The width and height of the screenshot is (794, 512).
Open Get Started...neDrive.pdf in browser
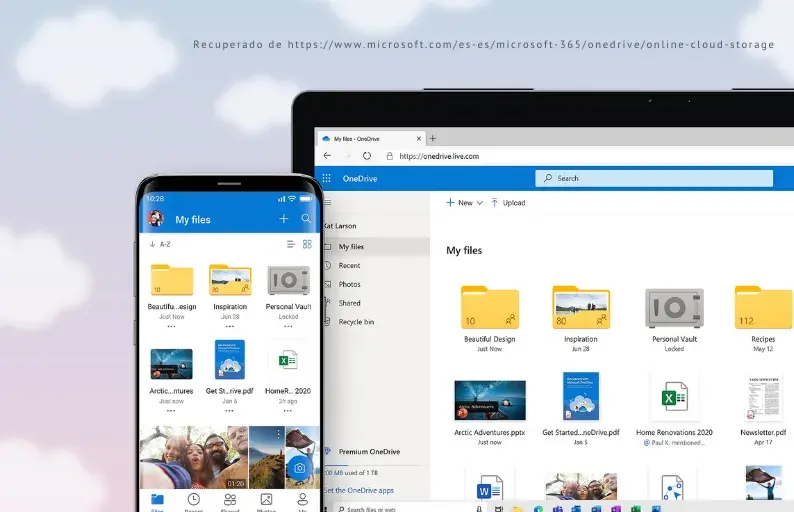[x=581, y=396]
